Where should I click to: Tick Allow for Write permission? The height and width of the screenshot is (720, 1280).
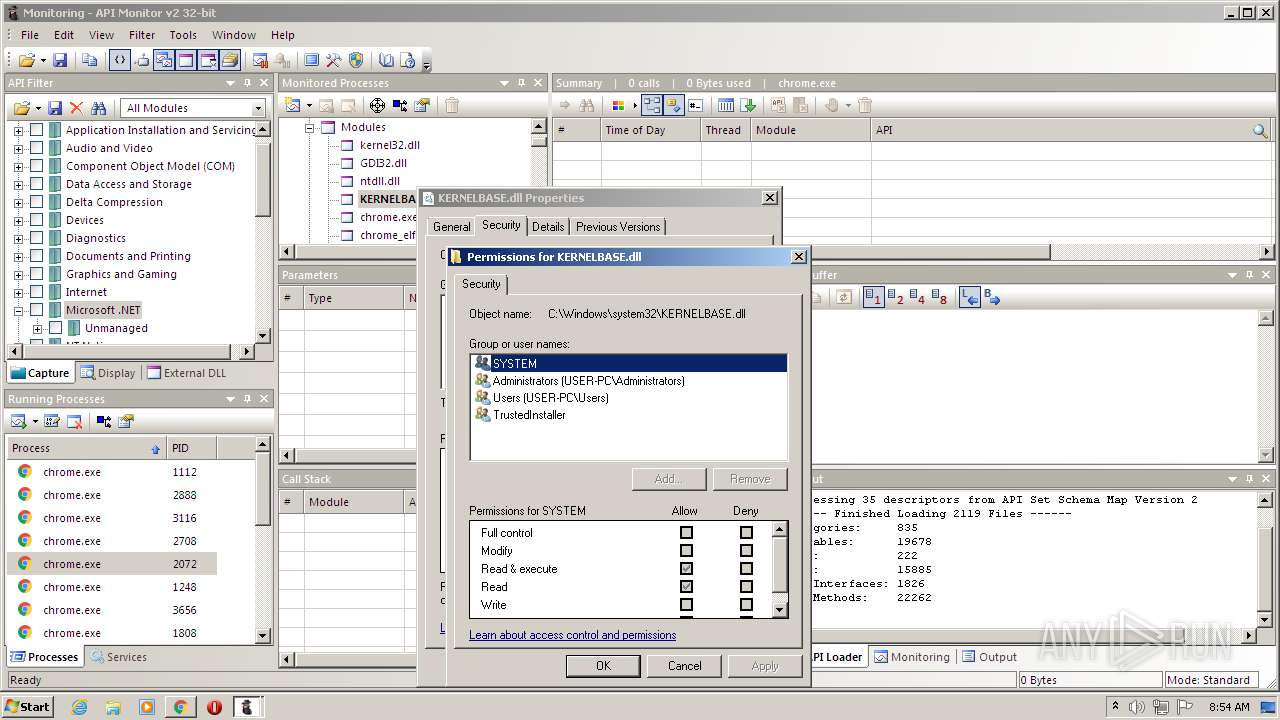(x=686, y=605)
